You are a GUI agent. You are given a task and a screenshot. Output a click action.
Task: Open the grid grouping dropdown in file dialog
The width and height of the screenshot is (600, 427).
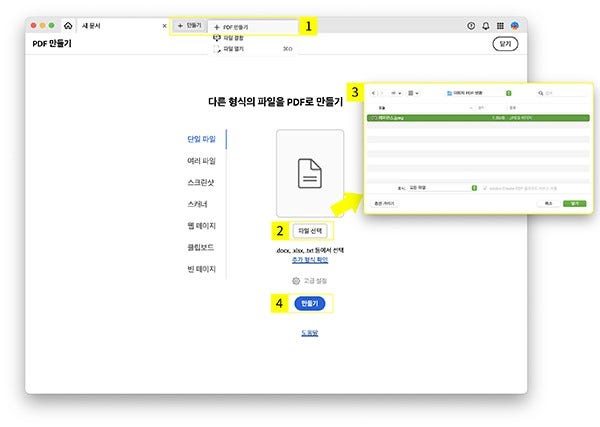click(x=413, y=93)
